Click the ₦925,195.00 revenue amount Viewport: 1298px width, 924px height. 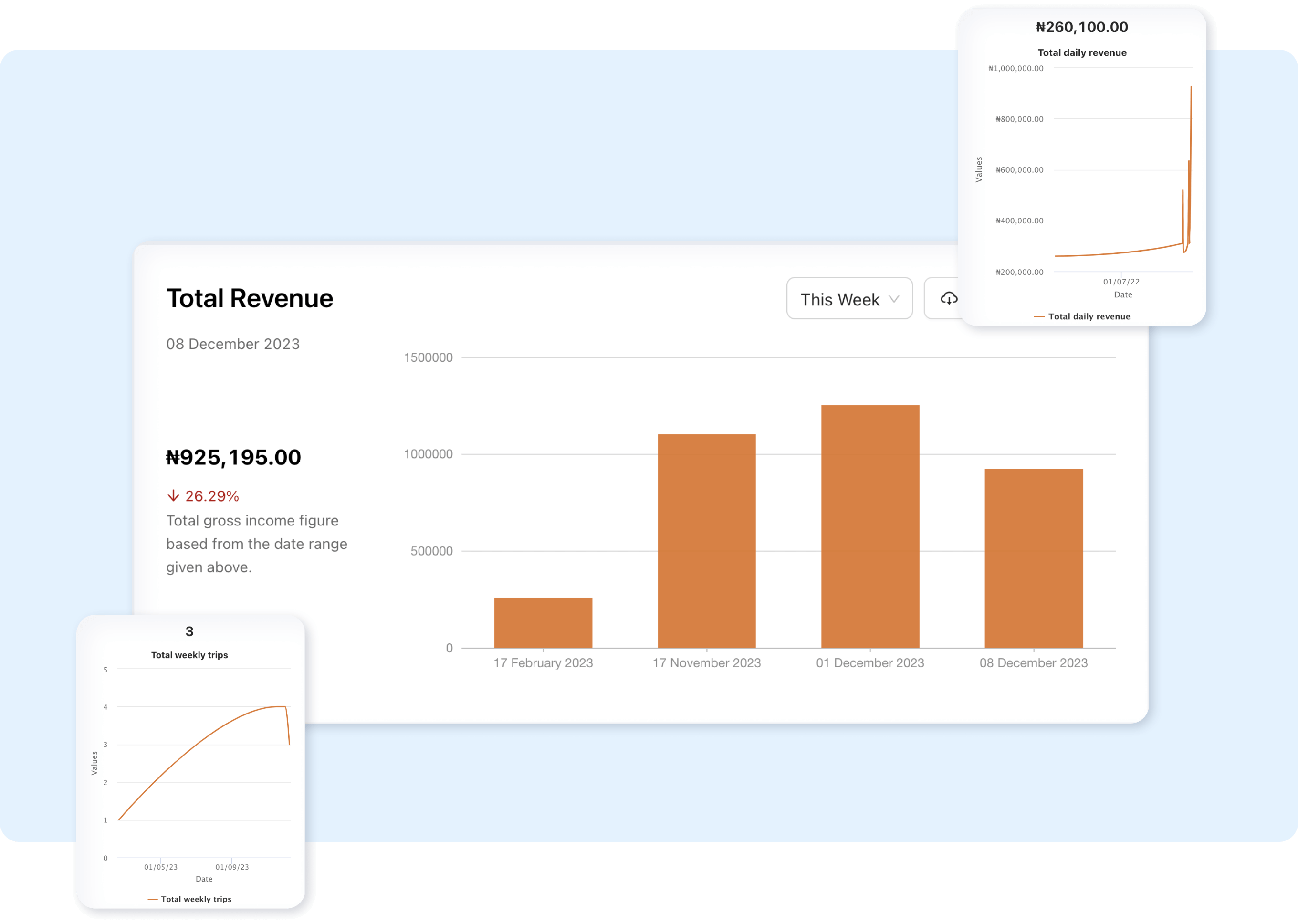(x=233, y=457)
